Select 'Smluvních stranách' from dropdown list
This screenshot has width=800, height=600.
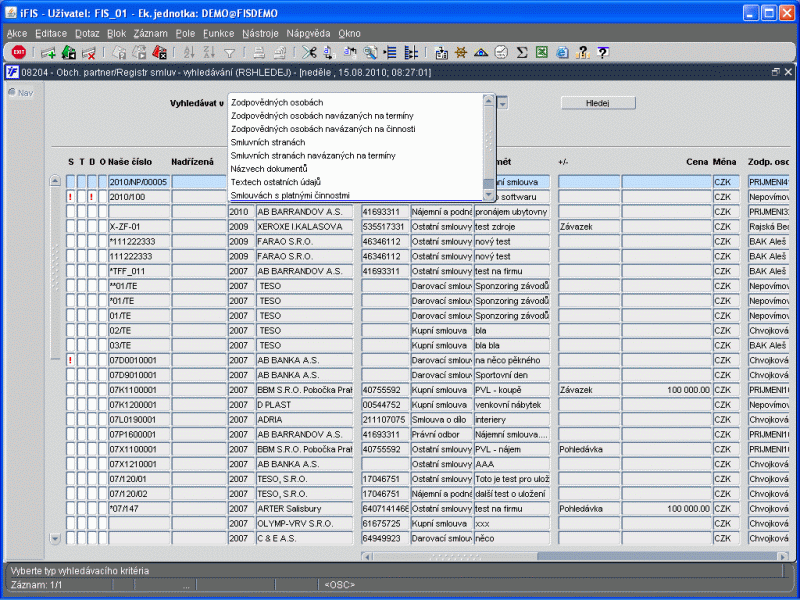267,142
